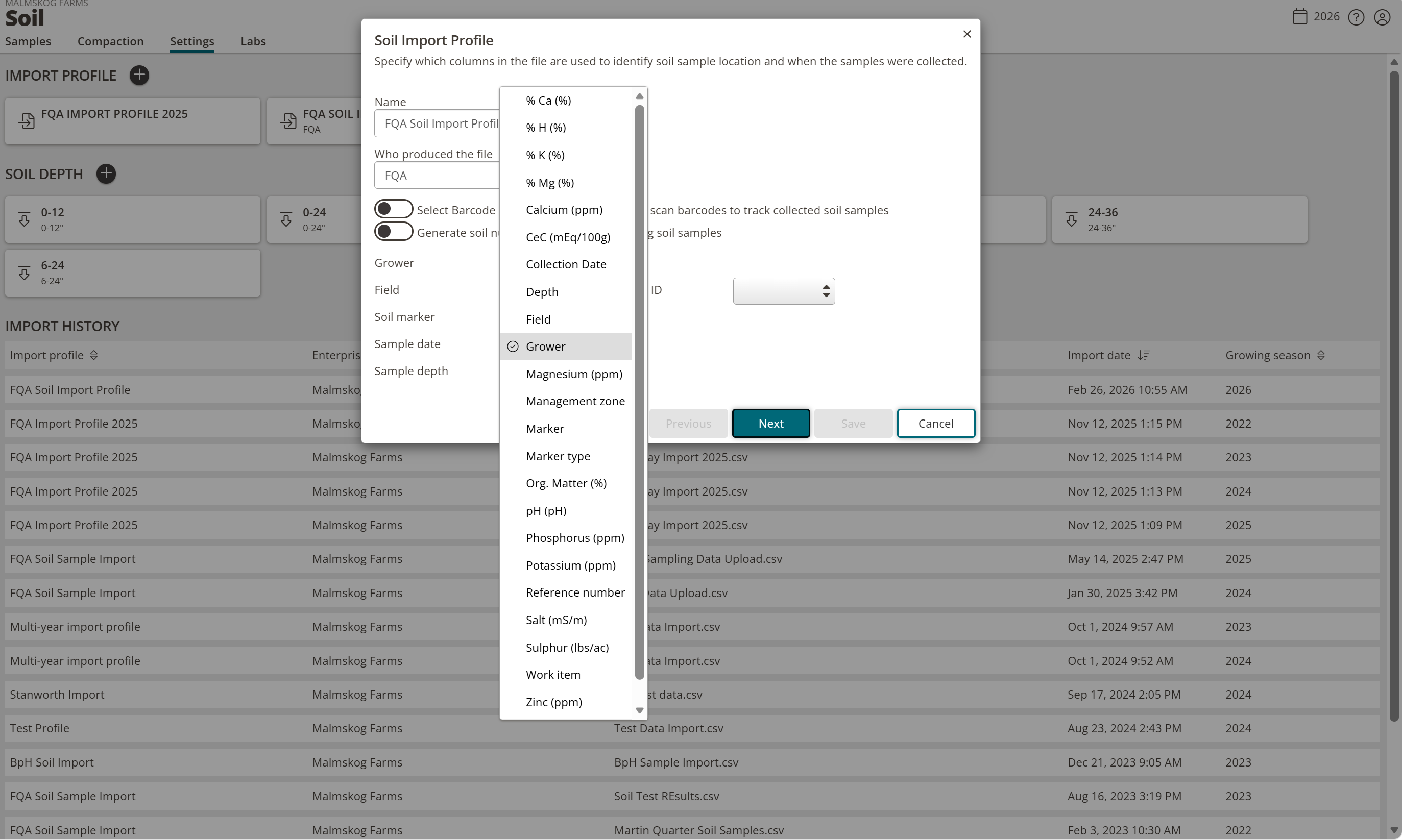Click the Save button in the dialog
The image size is (1402, 840).
853,423
